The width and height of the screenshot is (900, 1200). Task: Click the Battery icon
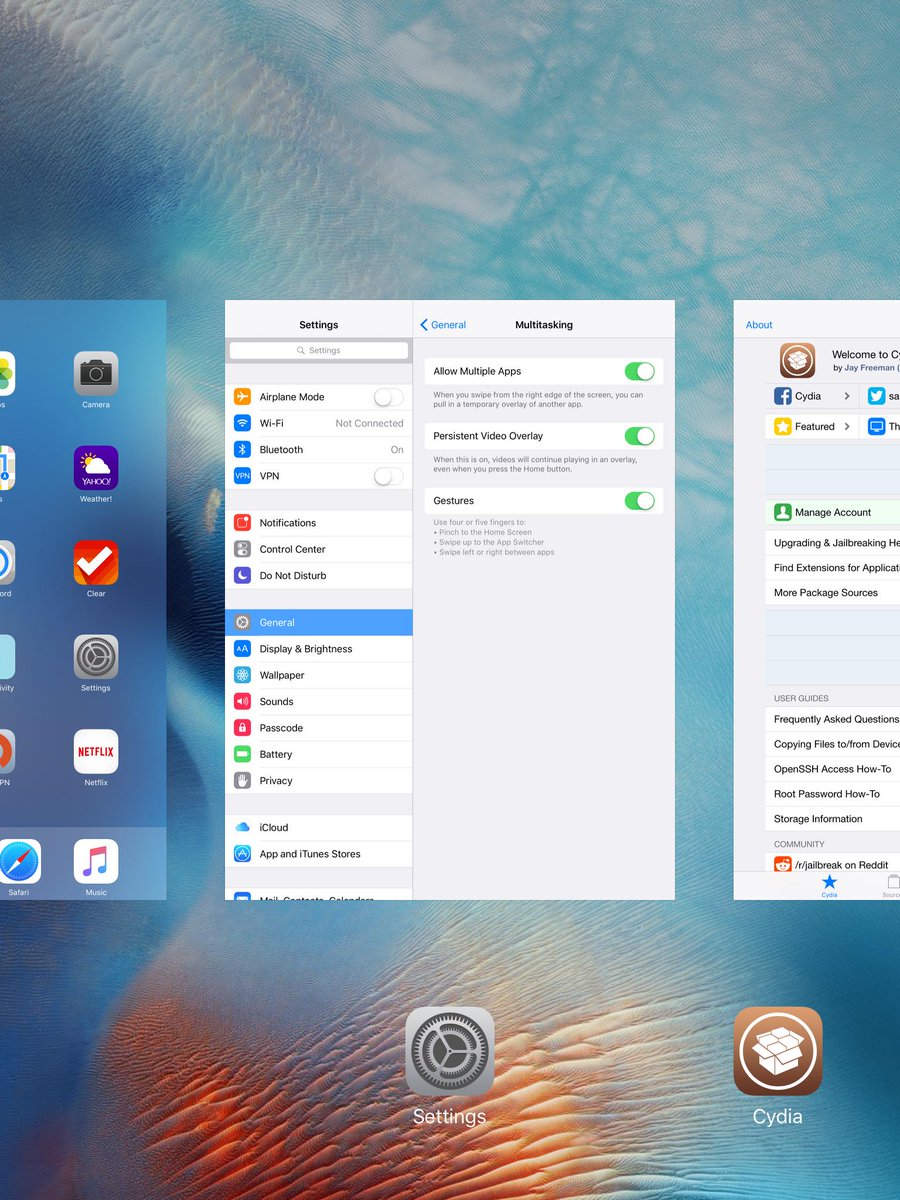pyautogui.click(x=242, y=755)
